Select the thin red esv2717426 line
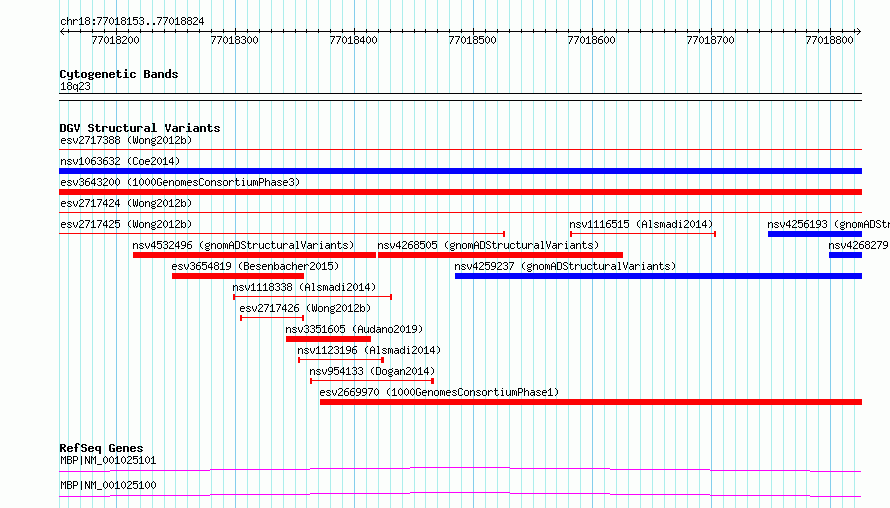 (x=272, y=318)
